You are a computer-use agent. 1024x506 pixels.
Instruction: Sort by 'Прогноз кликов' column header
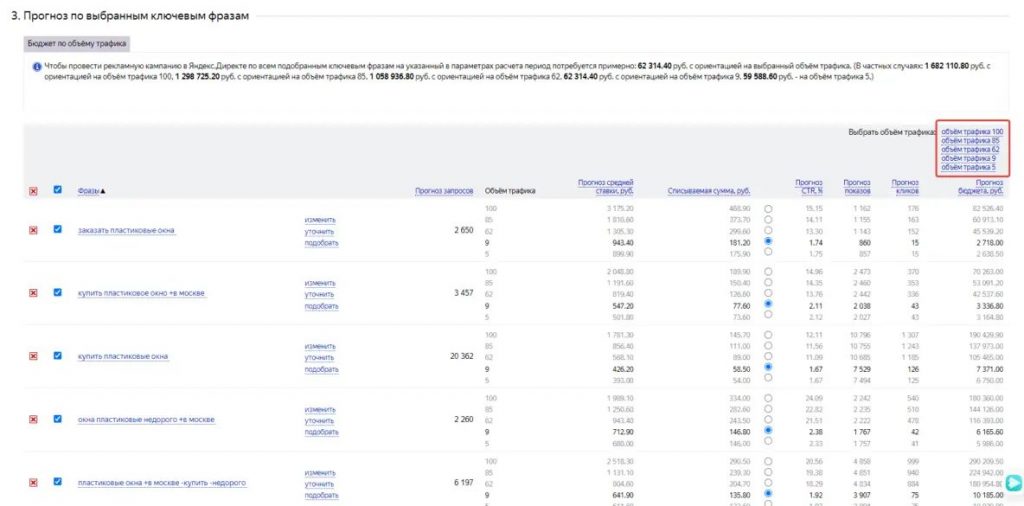[905, 187]
